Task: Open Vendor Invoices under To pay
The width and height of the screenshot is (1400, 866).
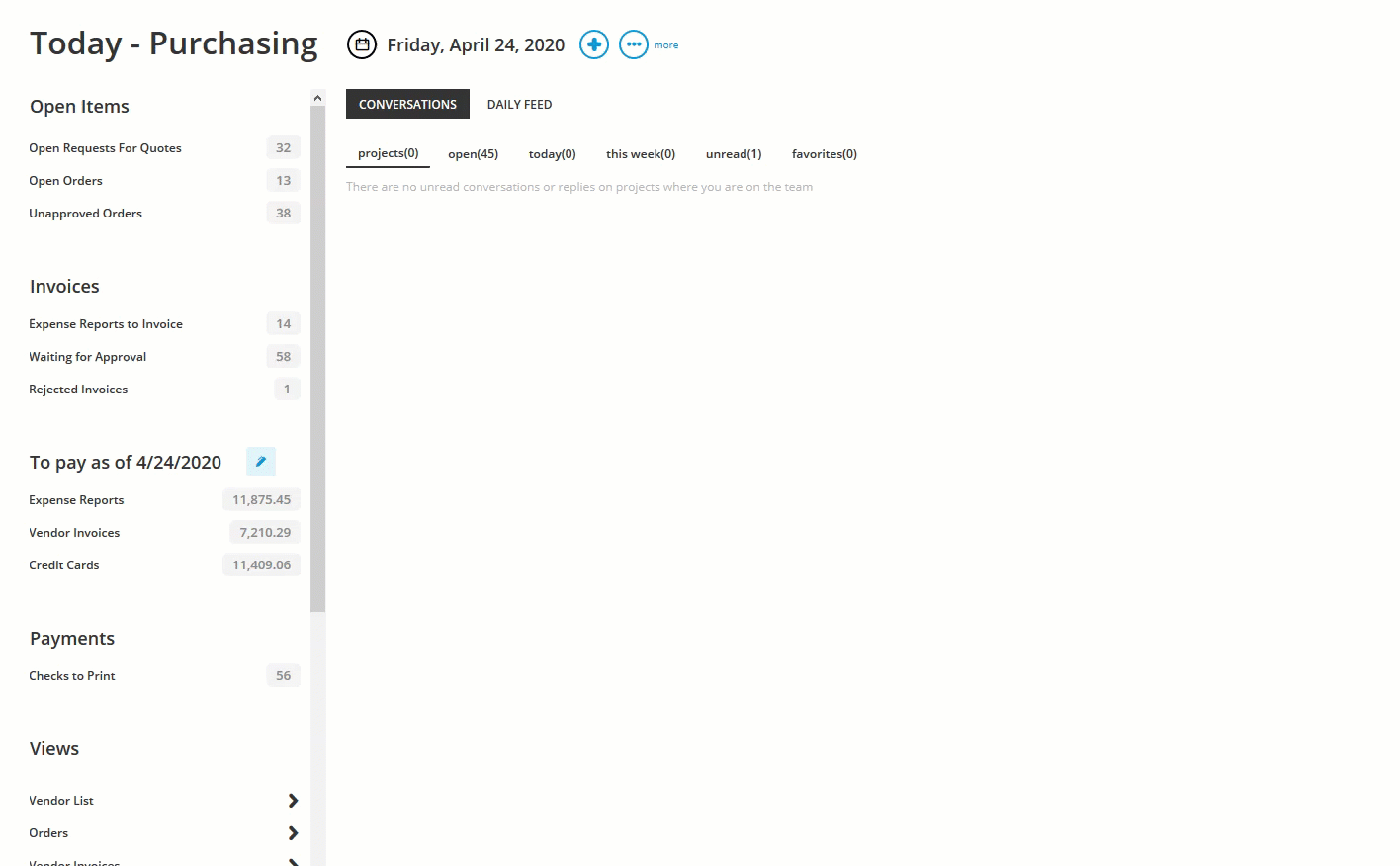Action: (74, 533)
